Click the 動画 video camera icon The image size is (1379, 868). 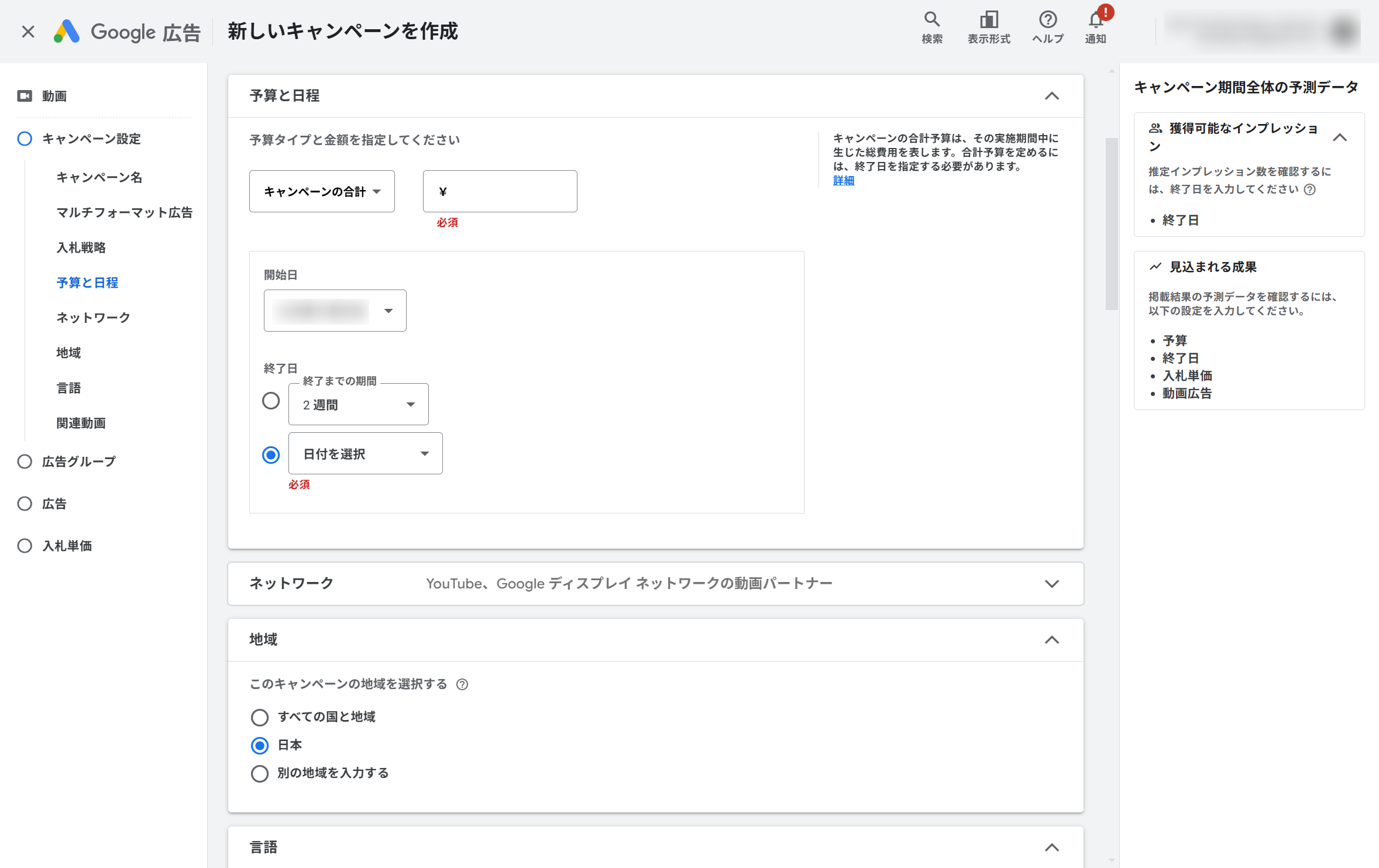point(25,96)
